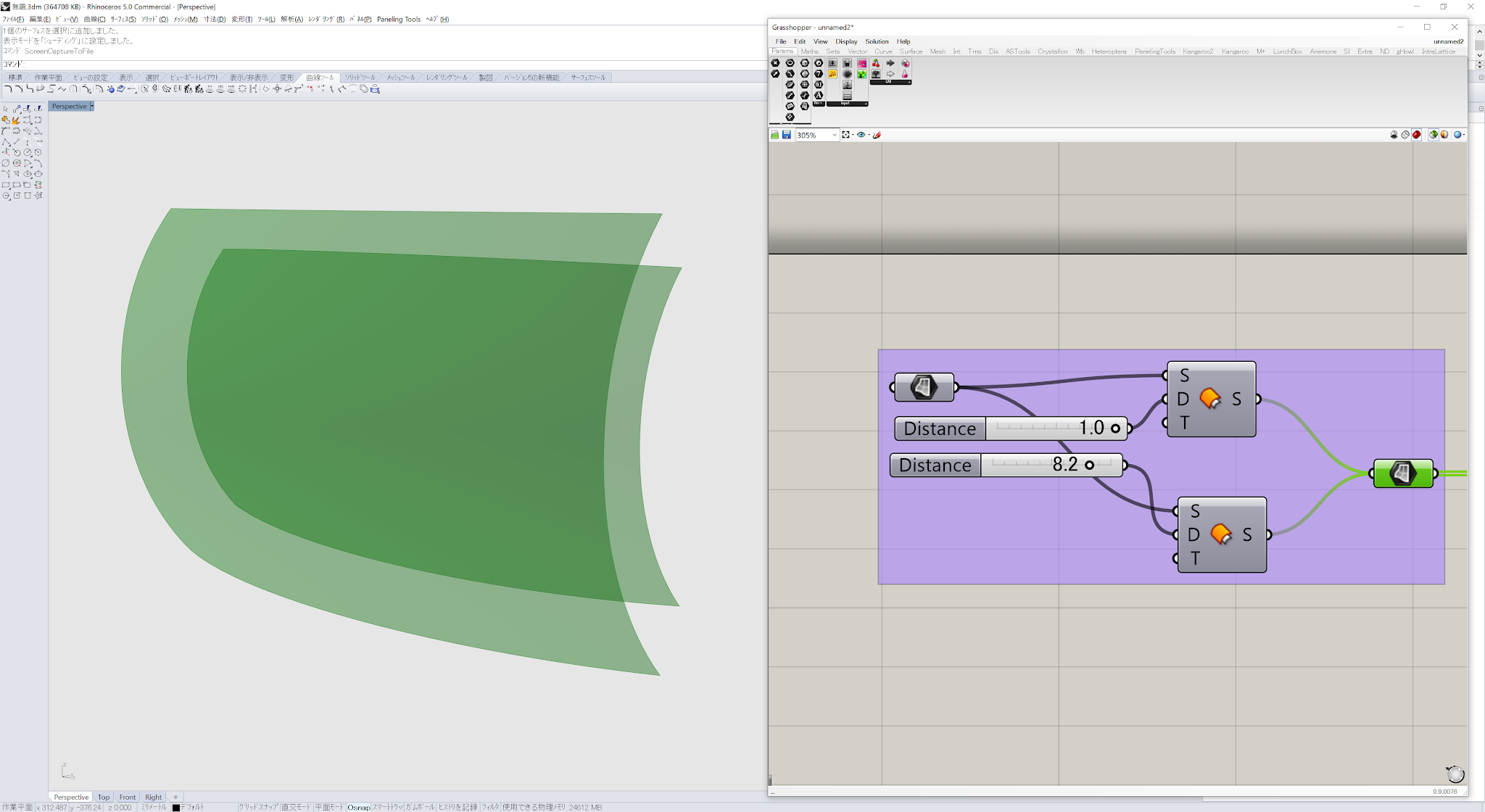Expand the Perspective viewport title dropdown arrow
This screenshot has width=1485, height=812.
92,107
